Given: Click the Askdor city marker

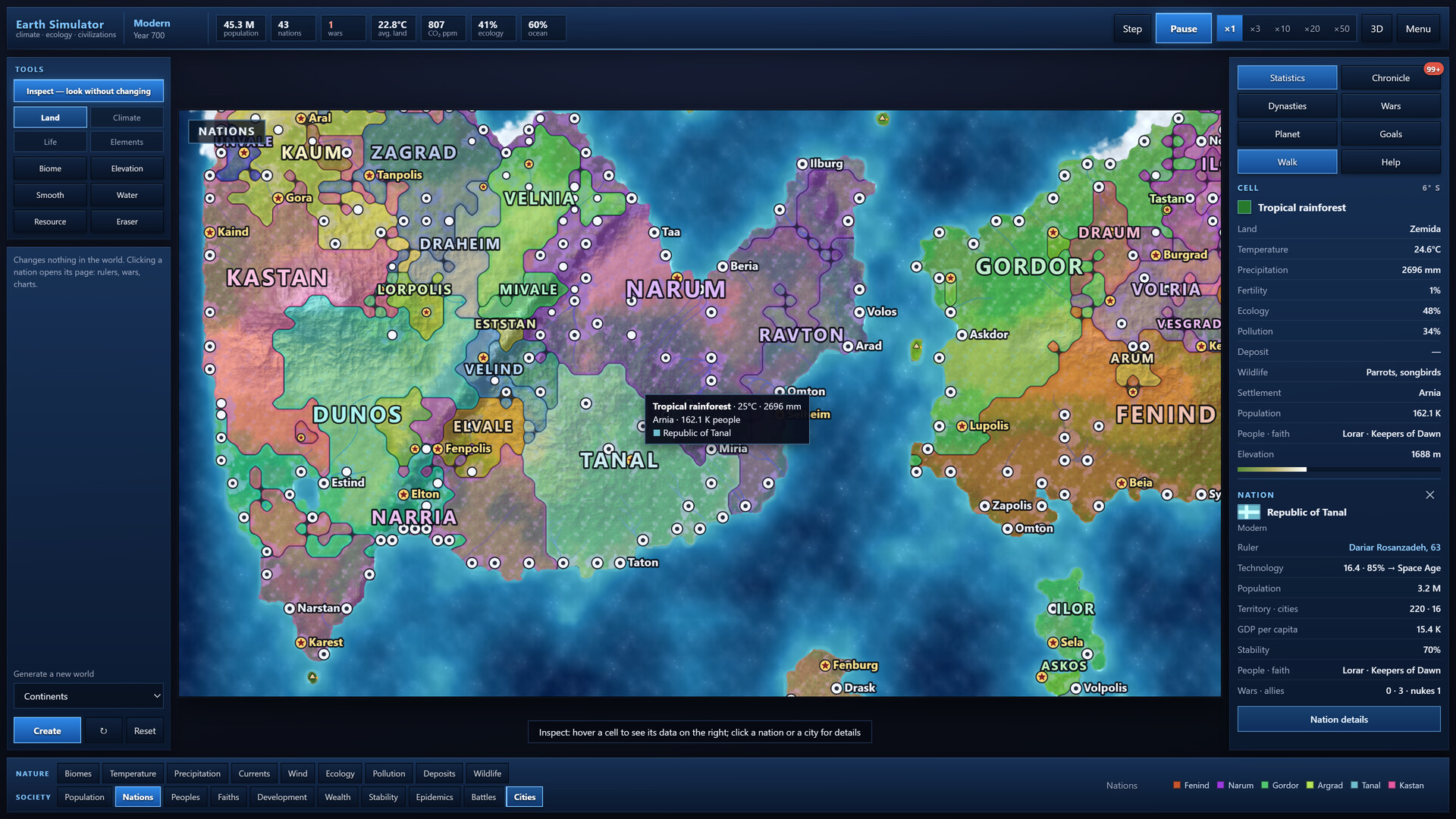Looking at the screenshot, I should (x=962, y=335).
